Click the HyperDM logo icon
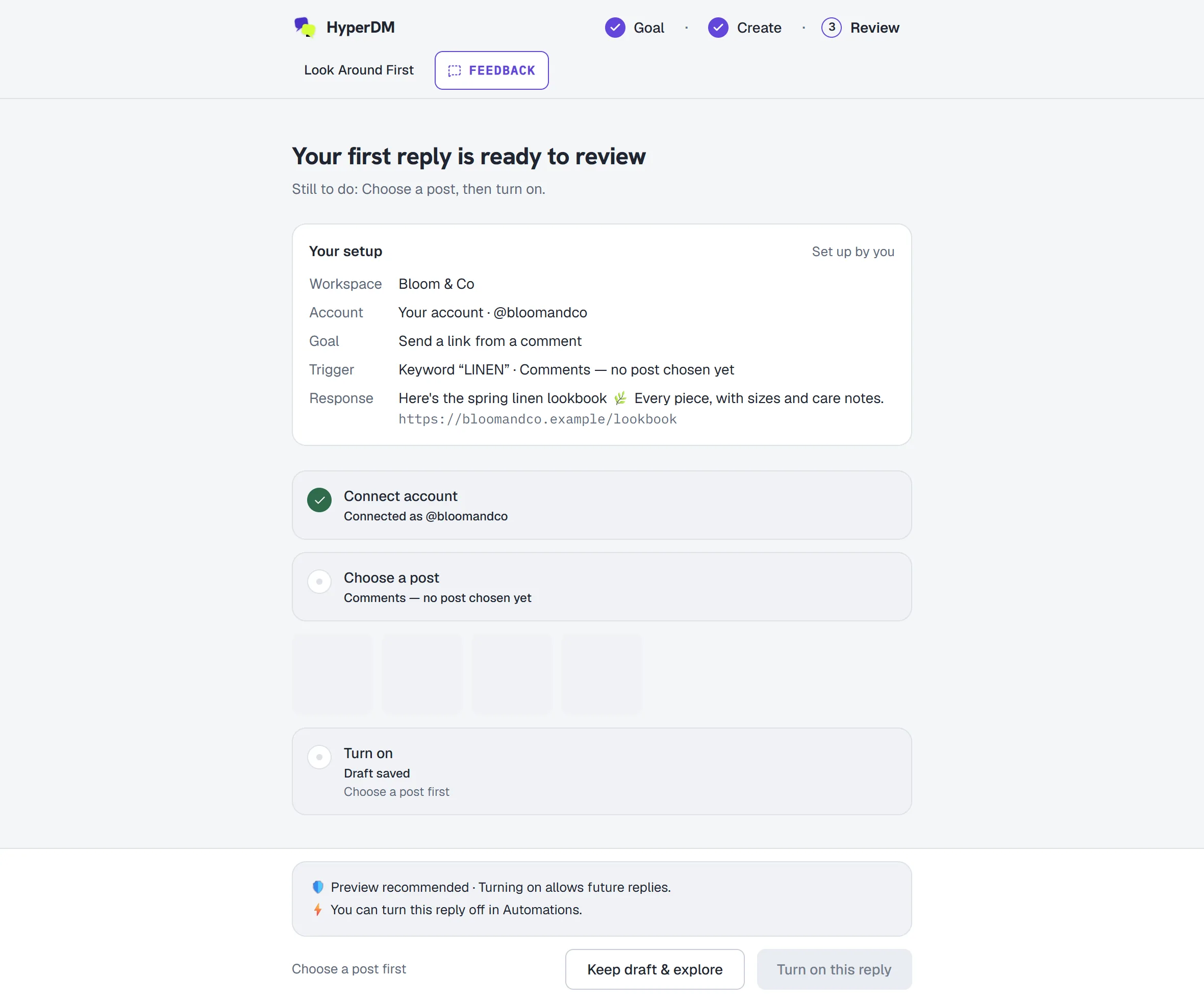1204x1002 pixels. click(x=305, y=27)
